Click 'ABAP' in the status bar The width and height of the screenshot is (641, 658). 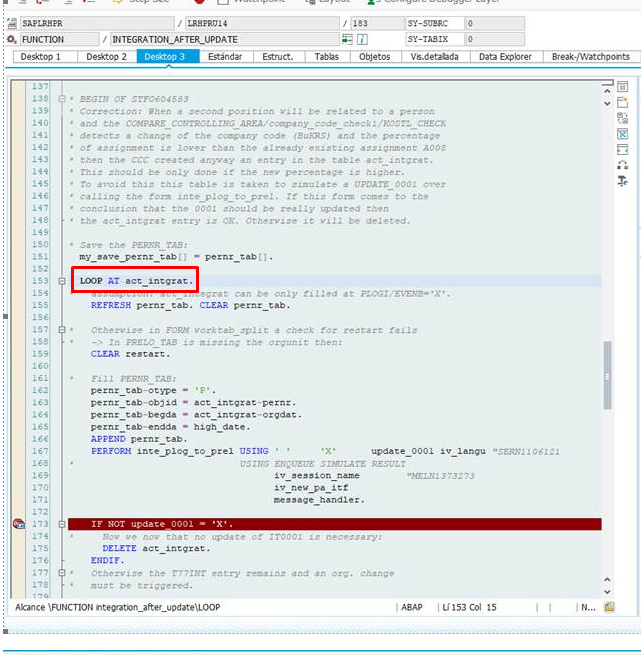[412, 607]
